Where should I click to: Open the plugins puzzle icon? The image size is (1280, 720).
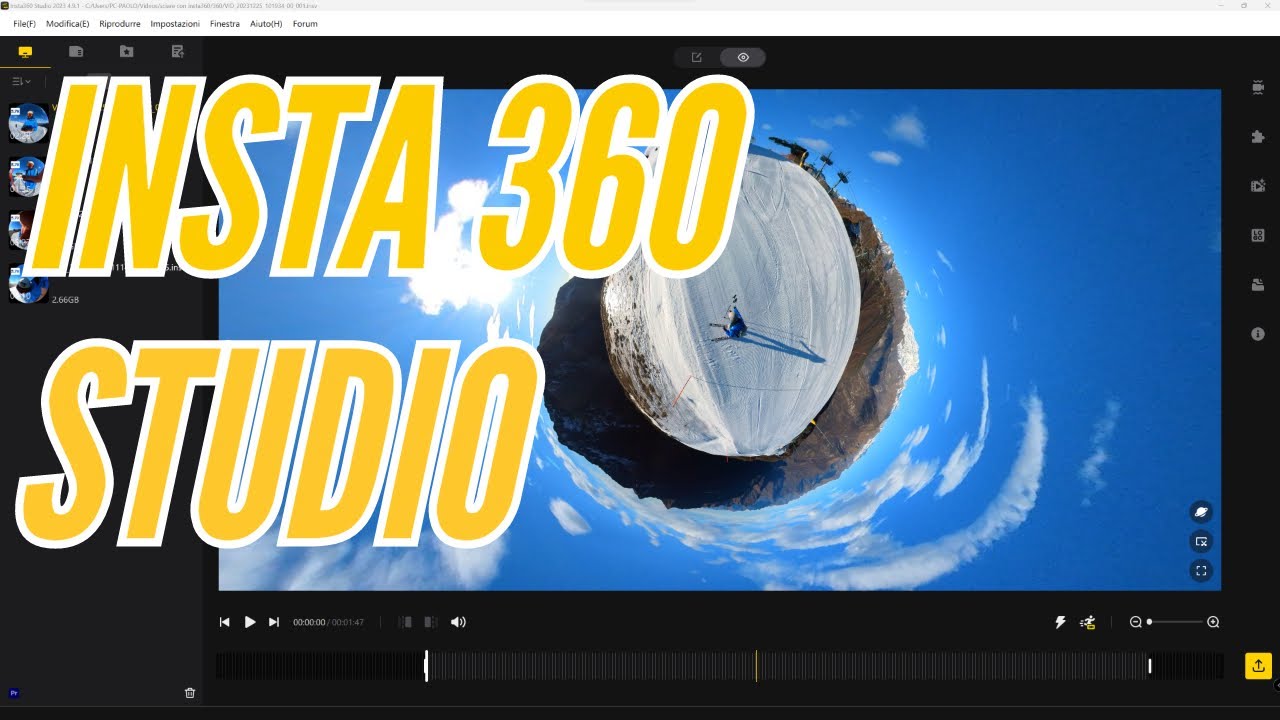pyautogui.click(x=1258, y=137)
